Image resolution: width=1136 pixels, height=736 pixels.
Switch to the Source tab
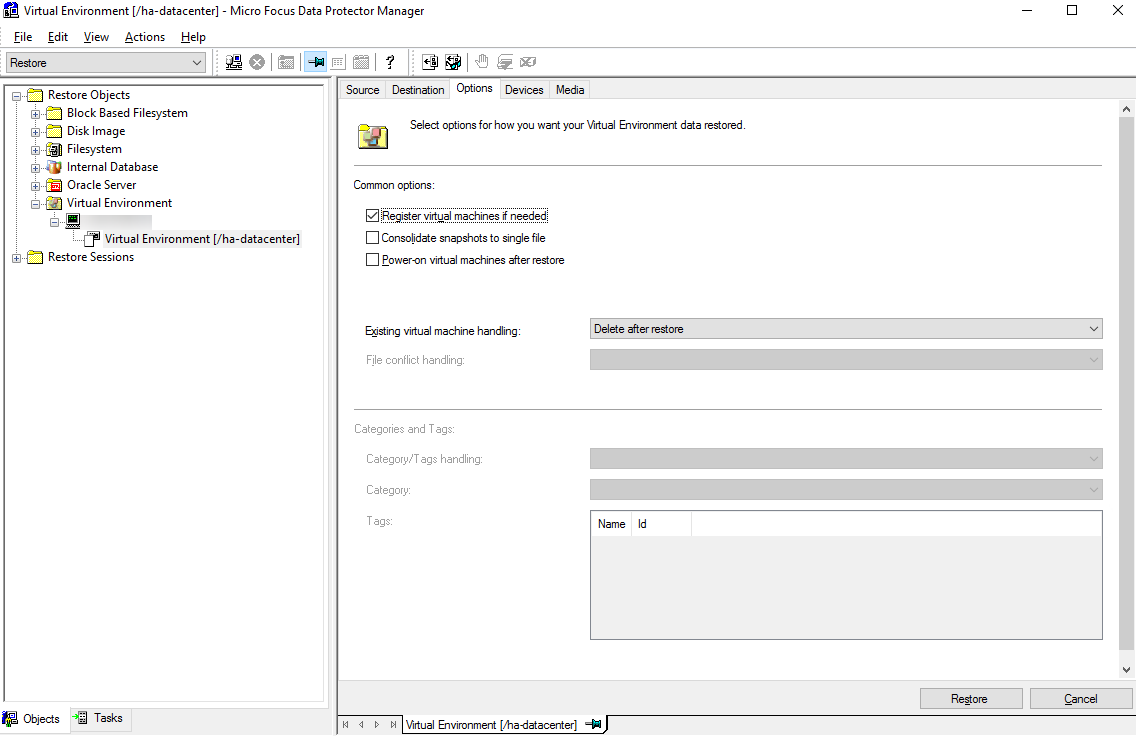(362, 90)
